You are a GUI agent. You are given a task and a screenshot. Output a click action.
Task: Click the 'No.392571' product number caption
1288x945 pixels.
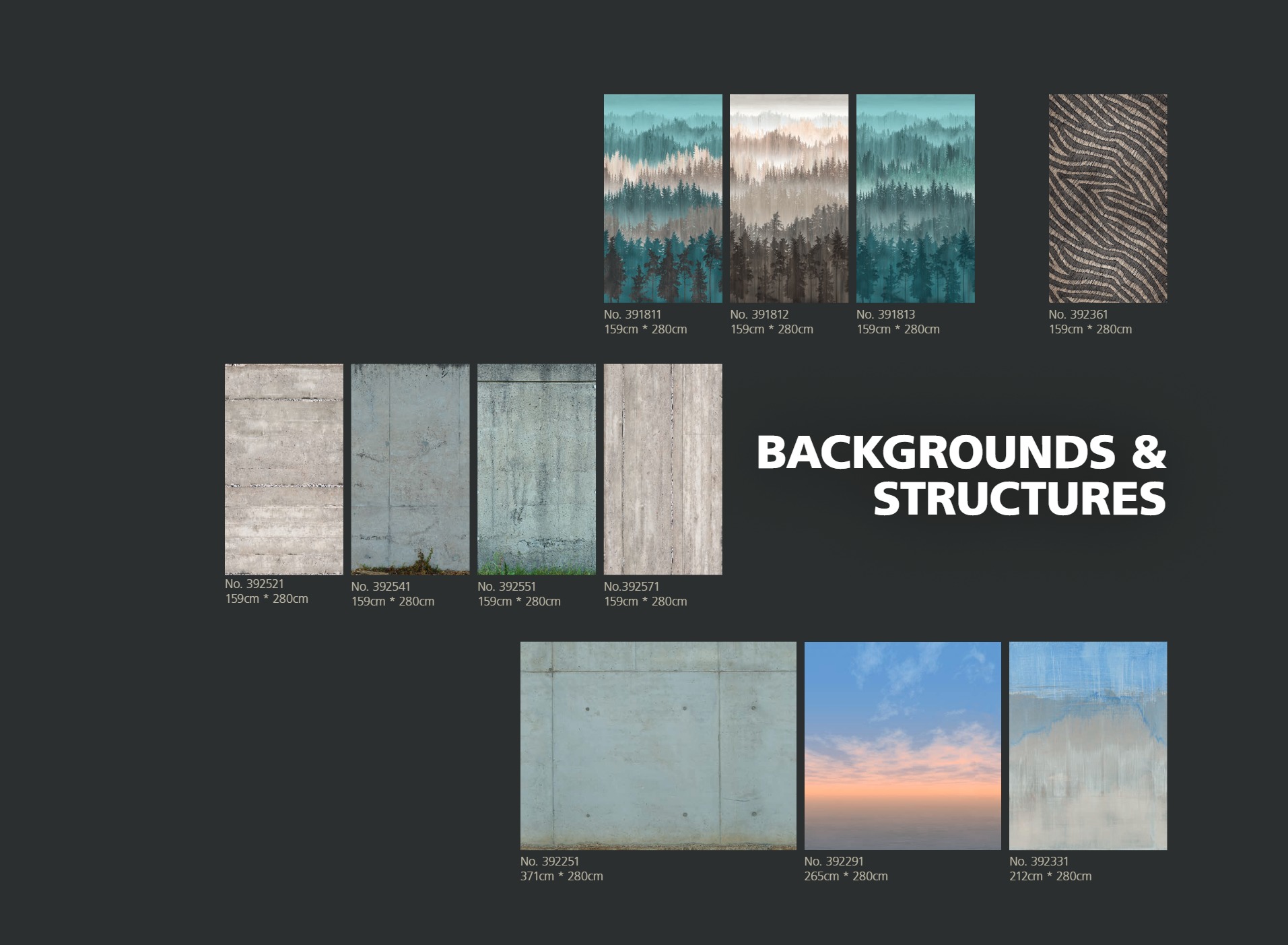[631, 587]
